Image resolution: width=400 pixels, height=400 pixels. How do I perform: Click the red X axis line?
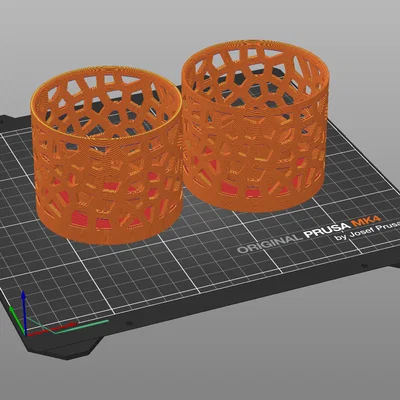pyautogui.click(x=52, y=328)
